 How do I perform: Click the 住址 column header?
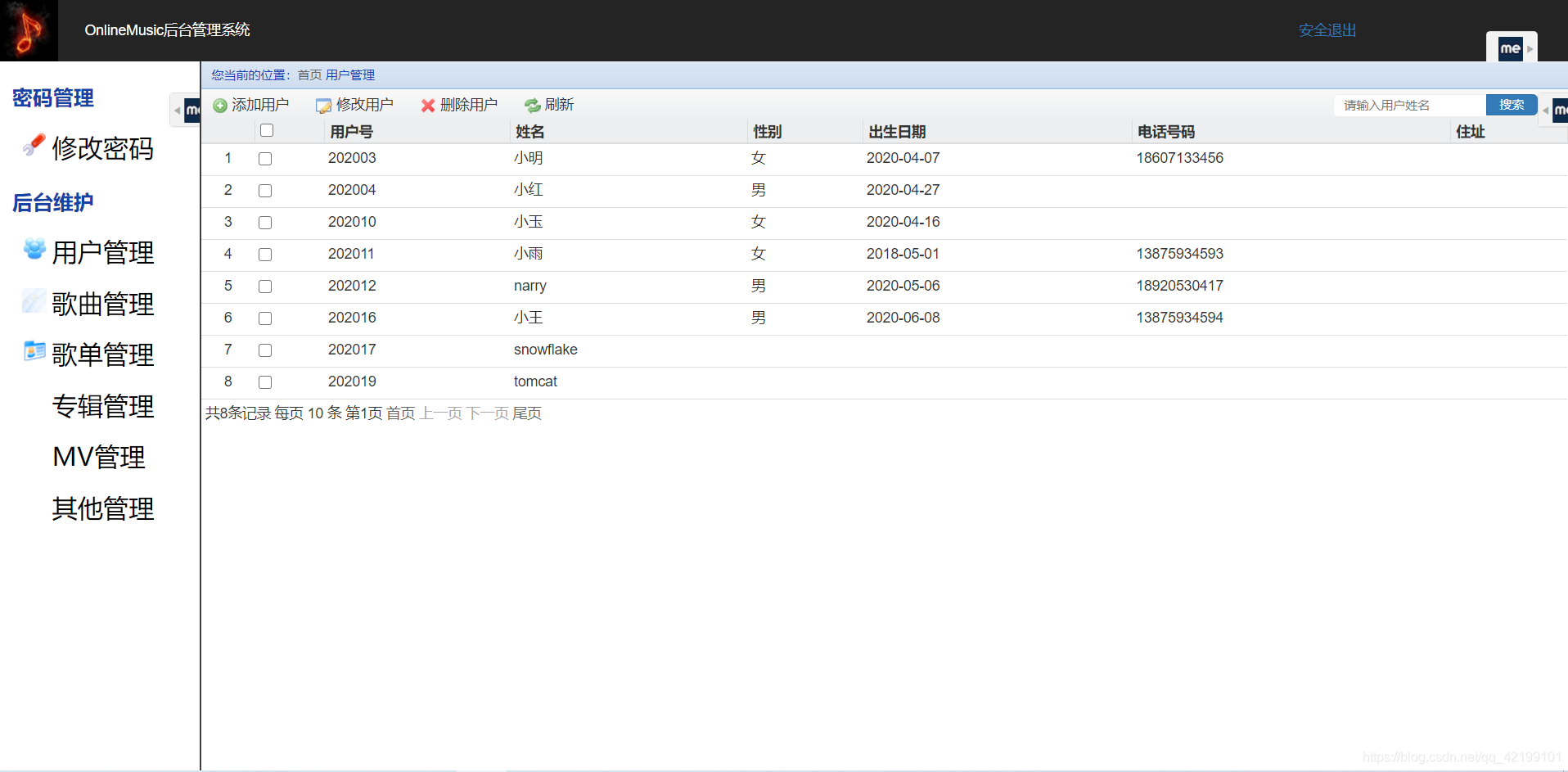coord(1470,132)
